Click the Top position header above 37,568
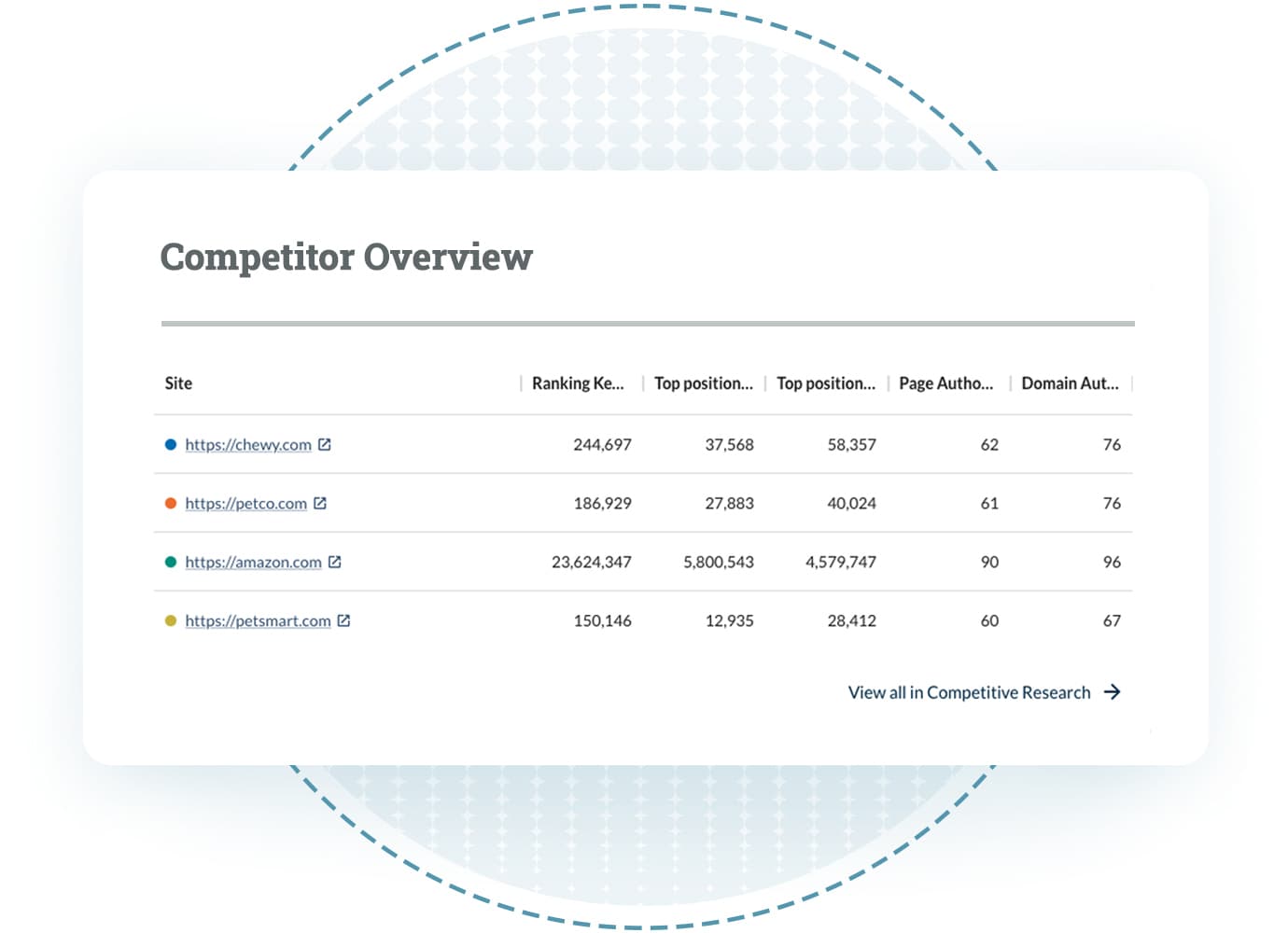 (703, 383)
